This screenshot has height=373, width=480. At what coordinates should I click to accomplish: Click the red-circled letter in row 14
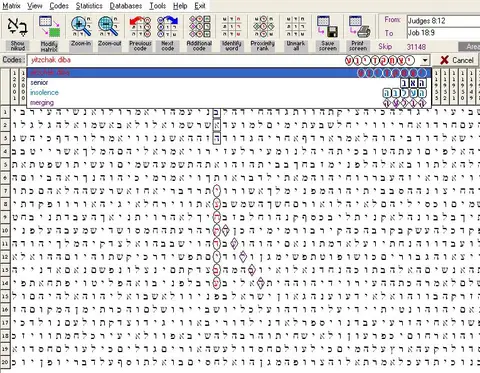[x=216, y=283]
